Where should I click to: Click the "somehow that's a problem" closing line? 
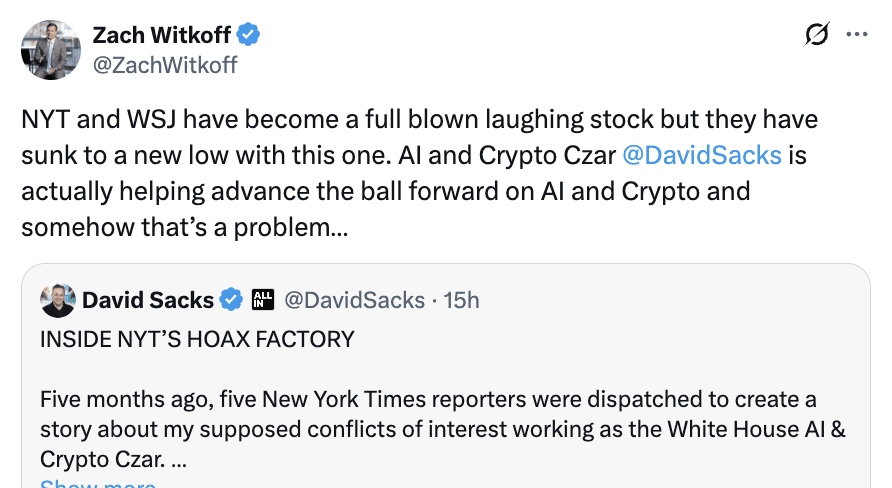[x=185, y=226]
